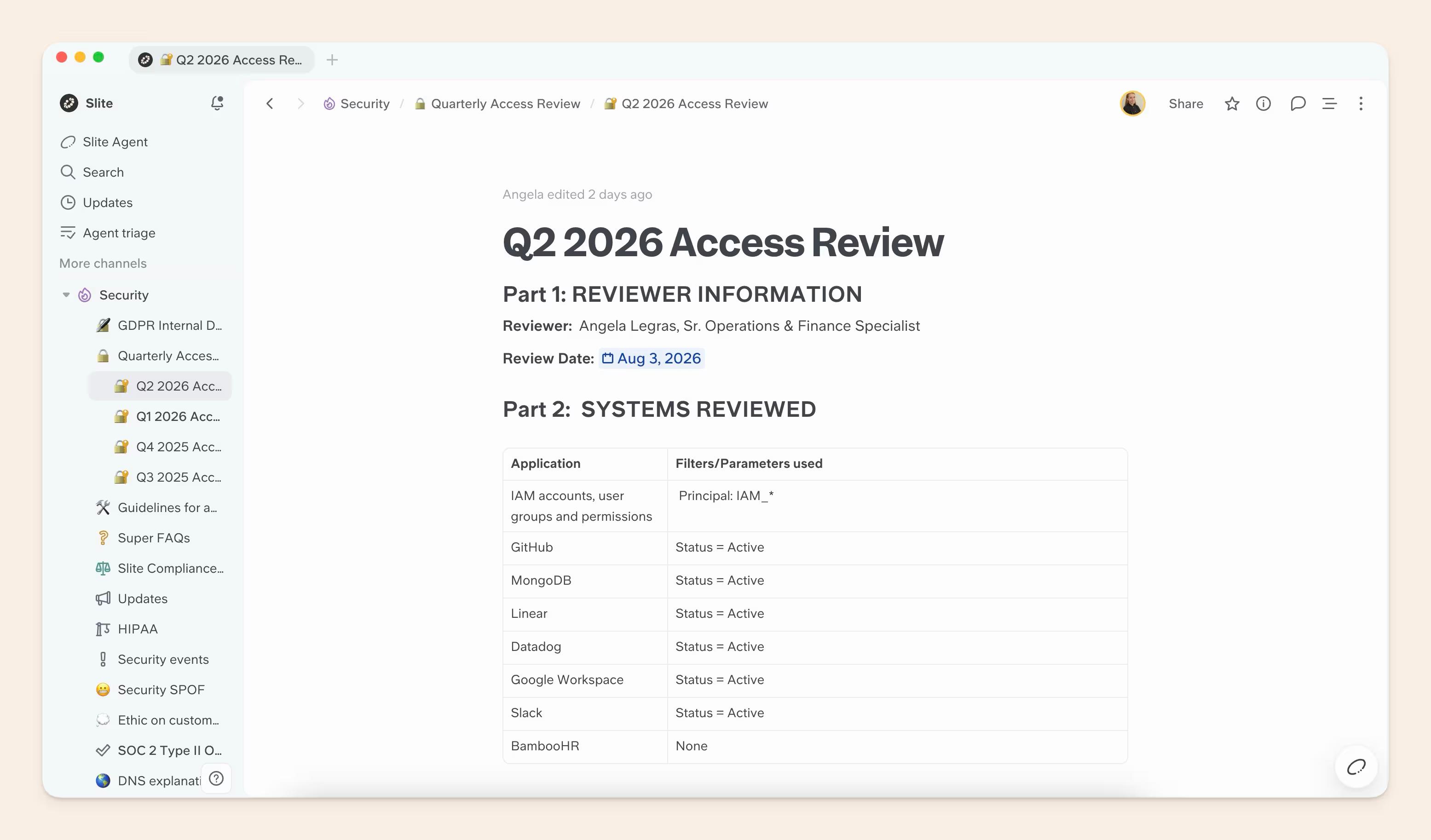Open the Slite workspace name menu
Image resolution: width=1431 pixels, height=840 pixels.
[x=99, y=104]
